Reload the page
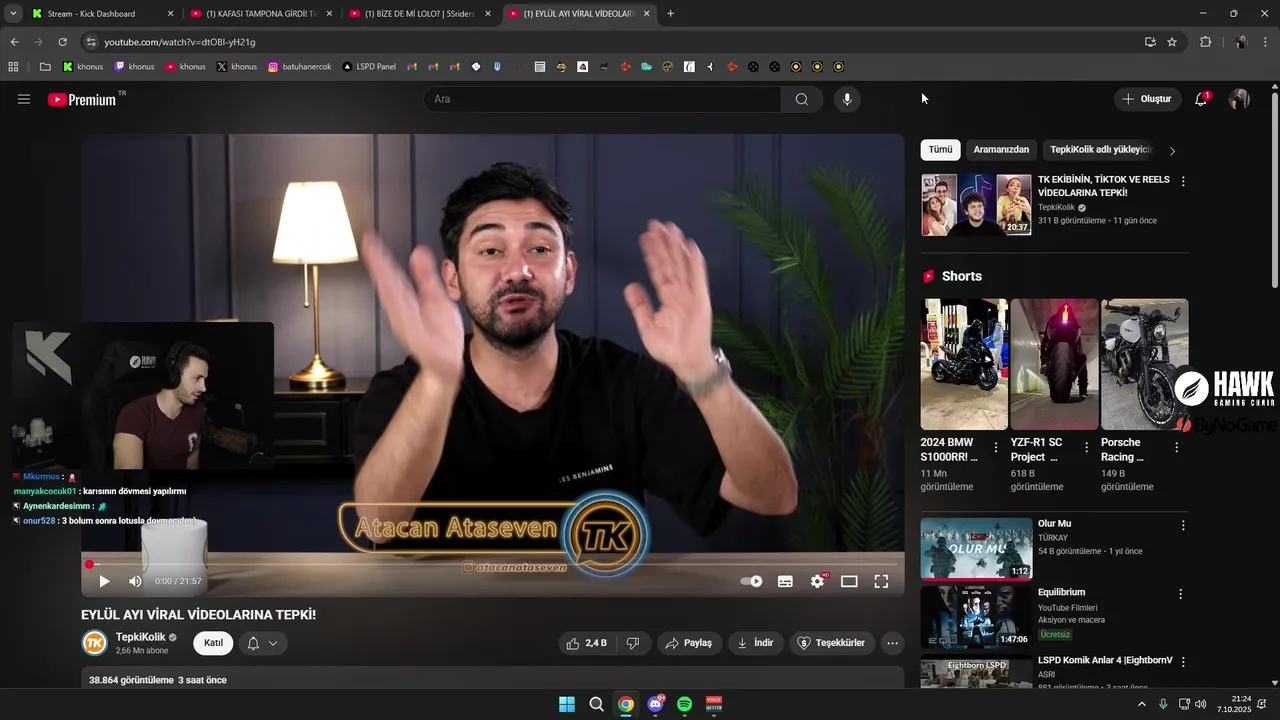 click(x=62, y=42)
